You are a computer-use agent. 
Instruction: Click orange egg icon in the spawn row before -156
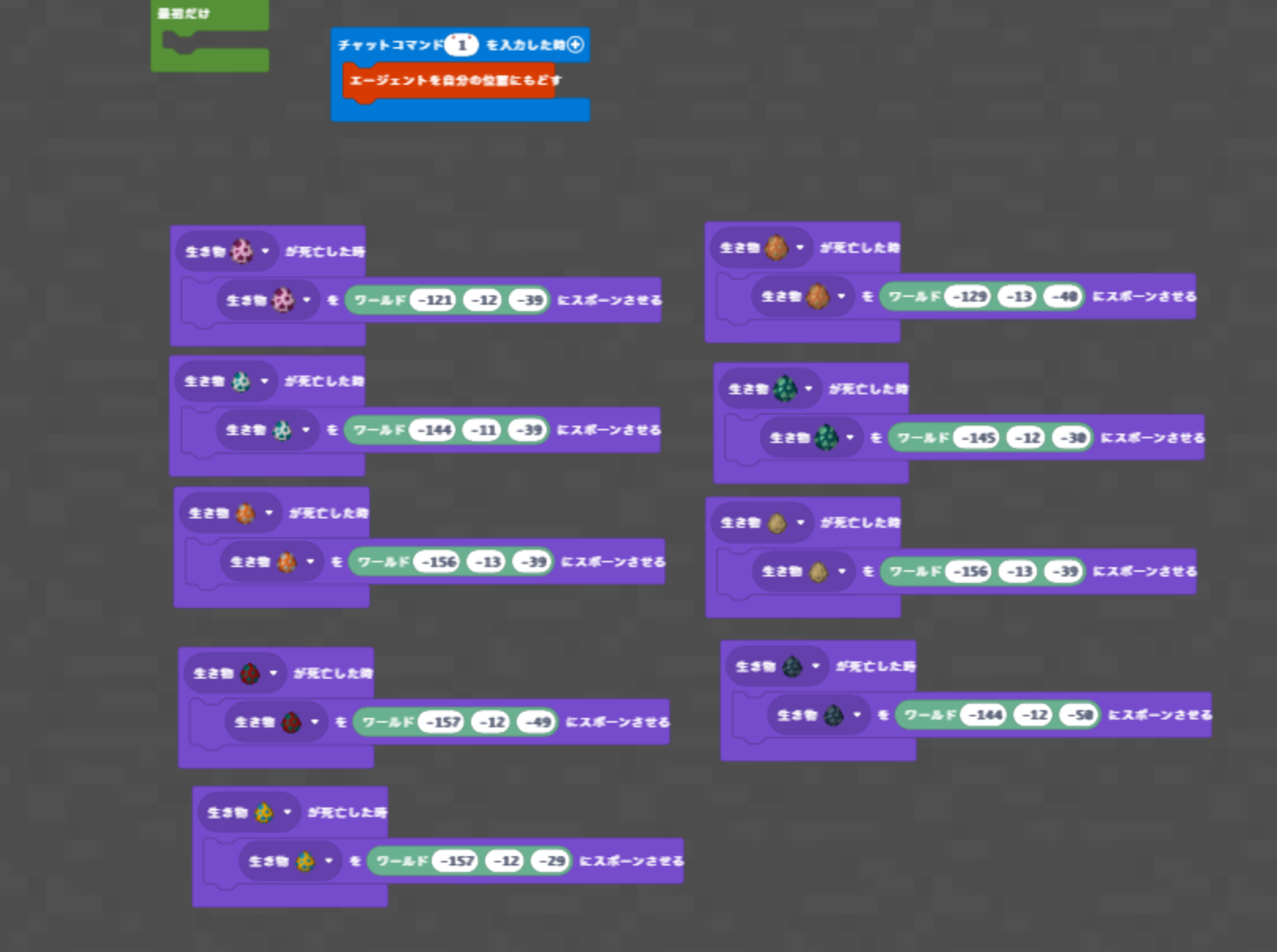tap(287, 562)
